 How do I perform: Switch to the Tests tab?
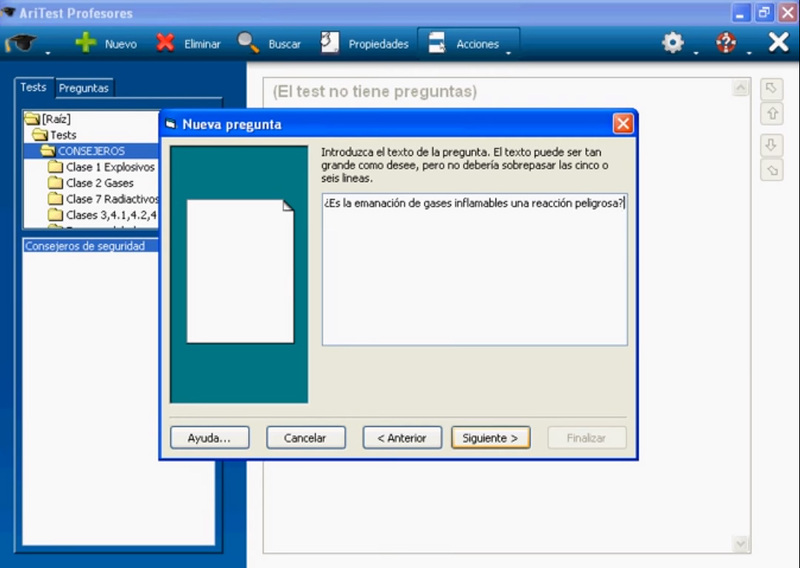click(x=33, y=87)
